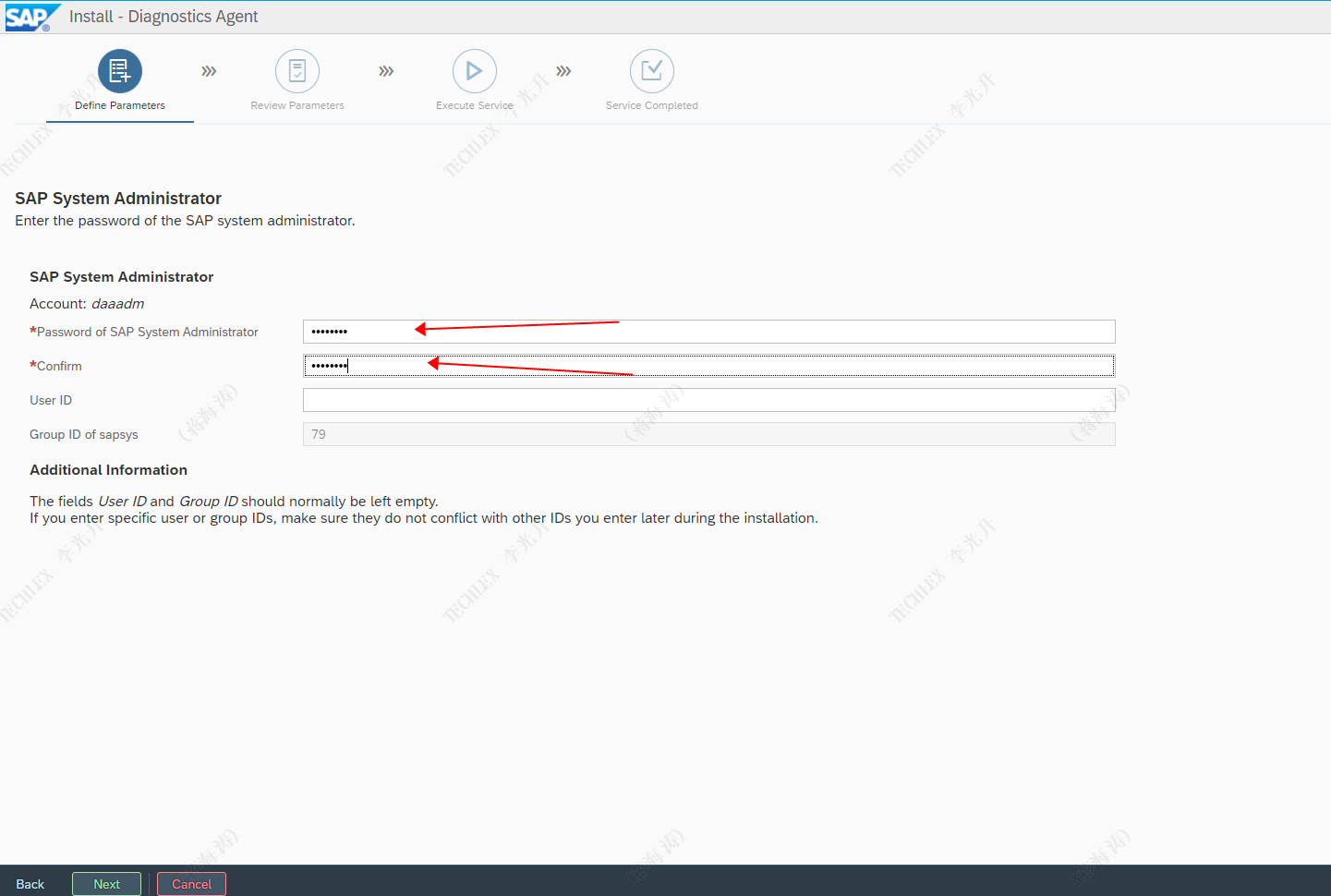Select the Service Completed step icon
Screen dimensions: 1331x896
[x=652, y=71]
